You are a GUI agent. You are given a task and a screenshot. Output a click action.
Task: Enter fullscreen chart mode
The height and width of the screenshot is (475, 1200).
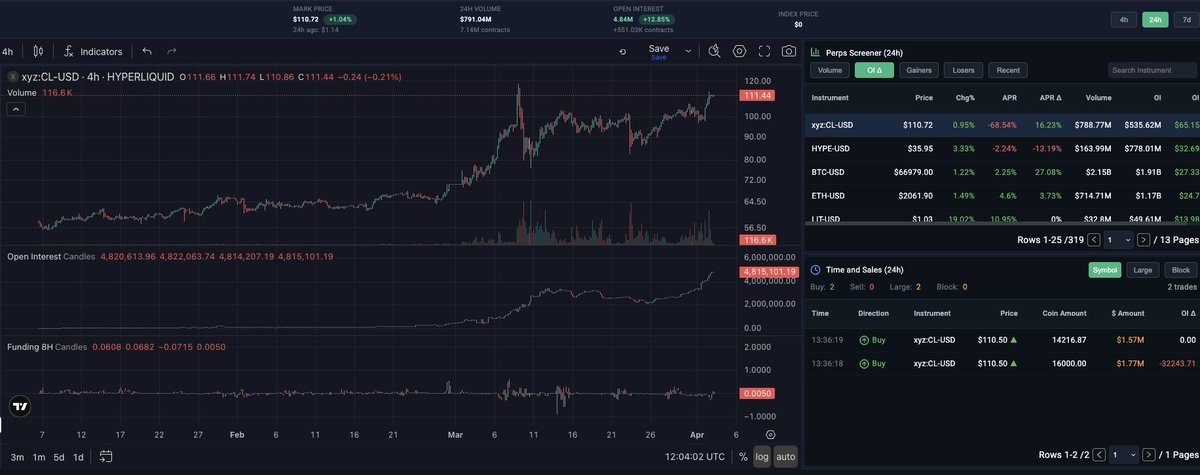coord(764,51)
